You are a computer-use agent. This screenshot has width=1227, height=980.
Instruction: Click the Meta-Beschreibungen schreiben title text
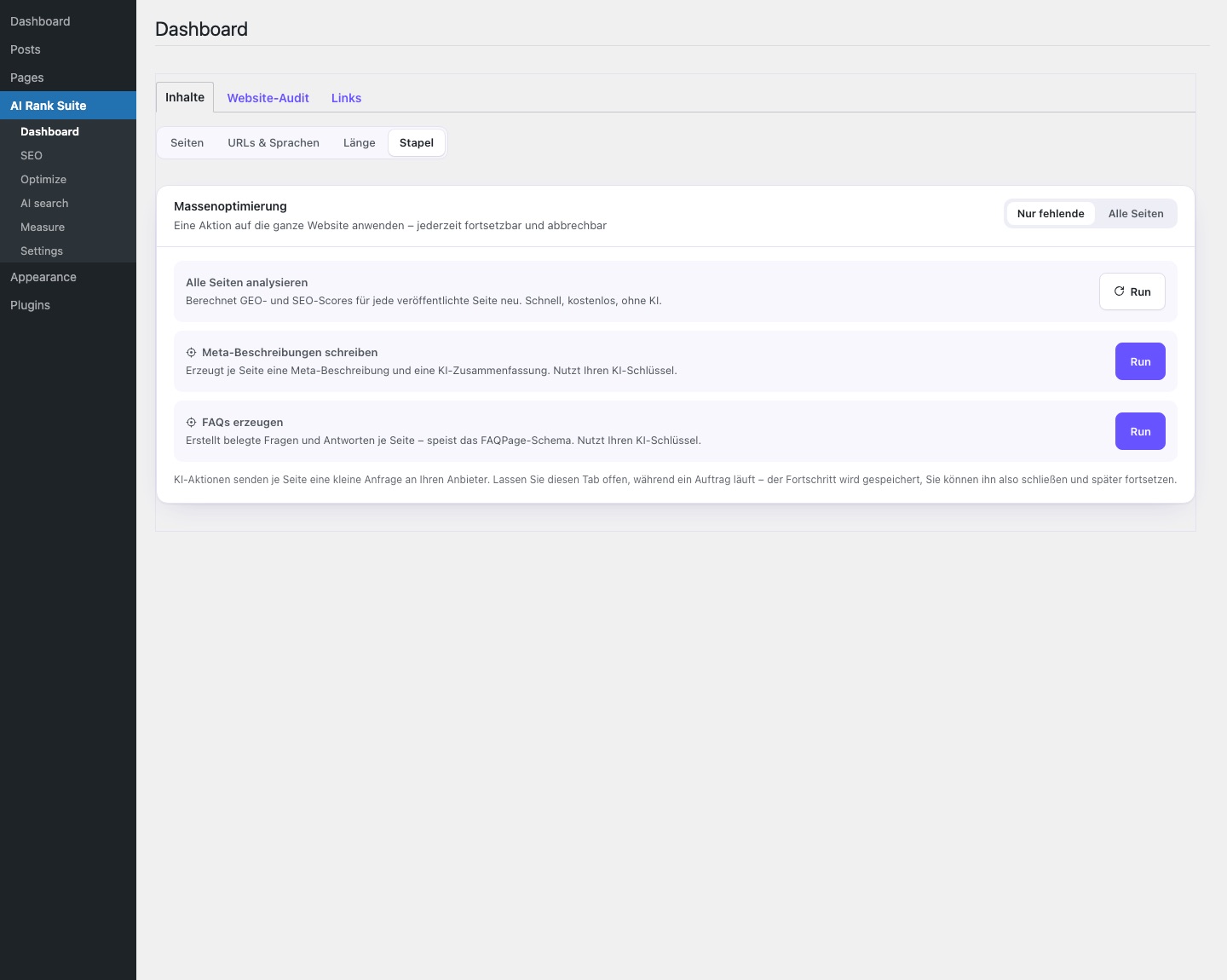[290, 352]
